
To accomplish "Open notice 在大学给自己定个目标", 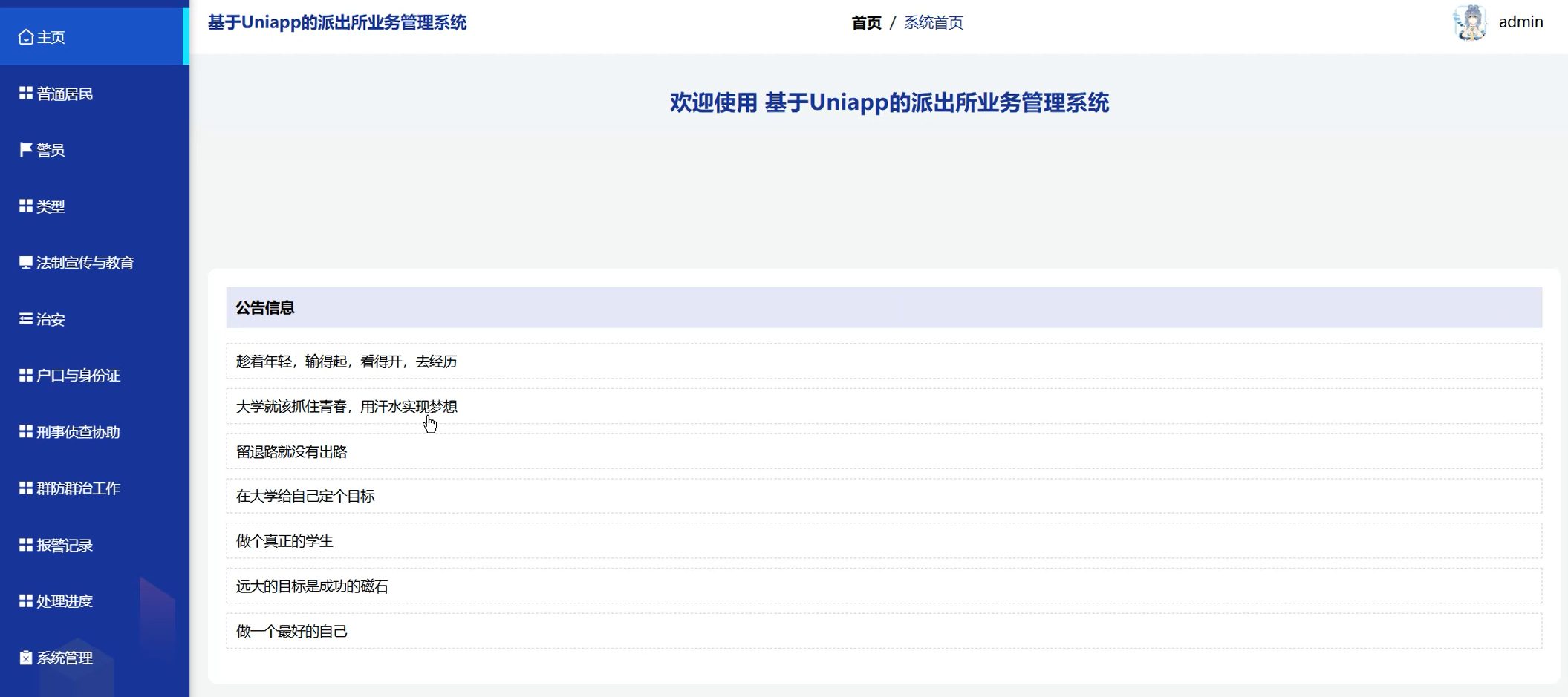I will click(884, 496).
